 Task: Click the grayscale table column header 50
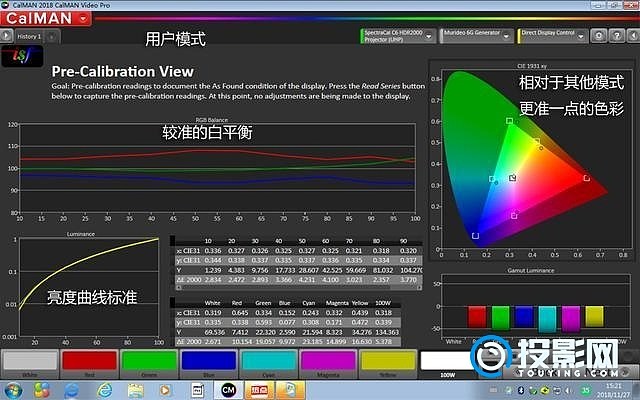[302, 241]
